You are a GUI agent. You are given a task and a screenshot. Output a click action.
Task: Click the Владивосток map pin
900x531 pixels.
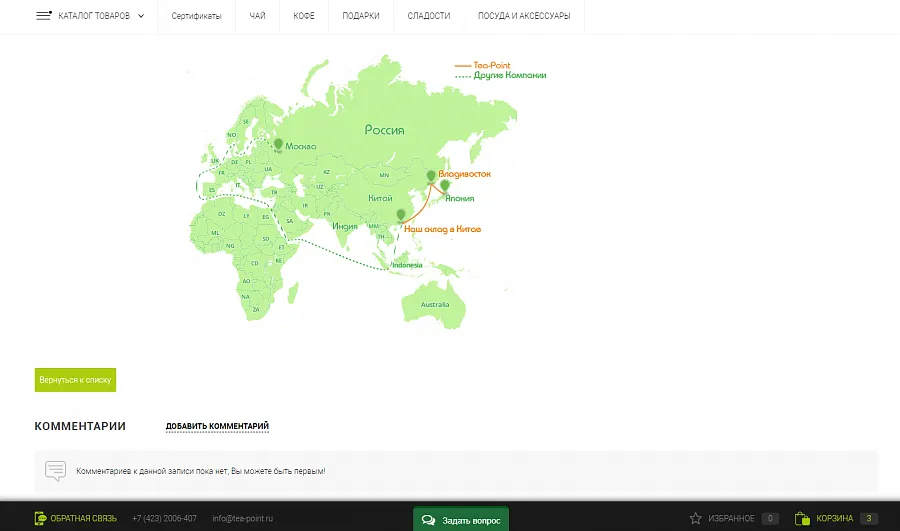431,177
